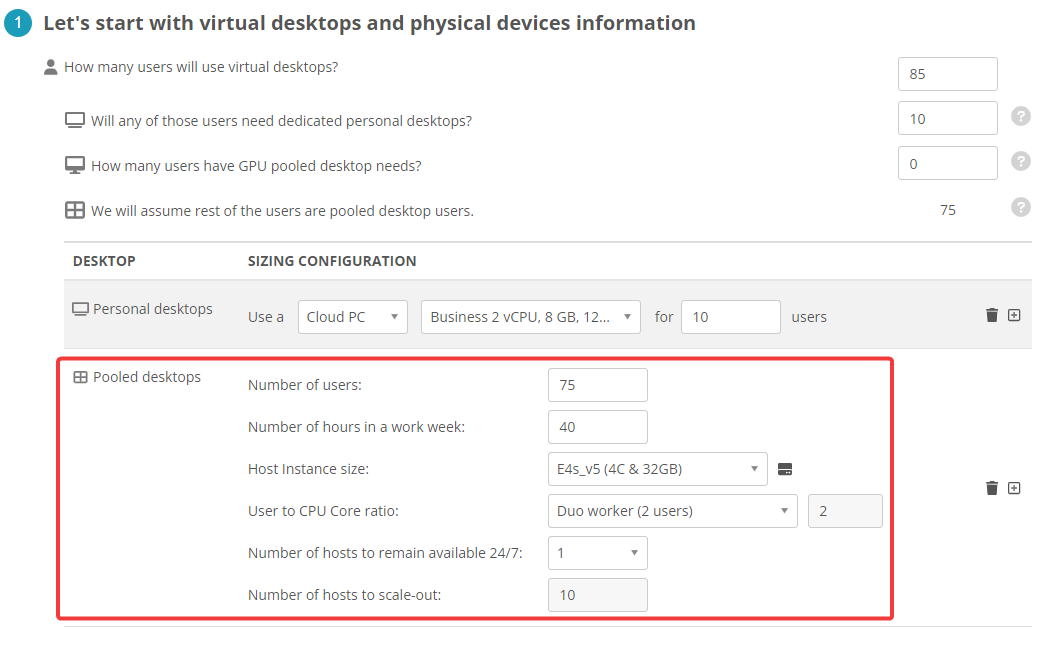The image size is (1046, 645).
Task: Click help icon for GPU pooled desktop needs
Action: click(x=1020, y=162)
